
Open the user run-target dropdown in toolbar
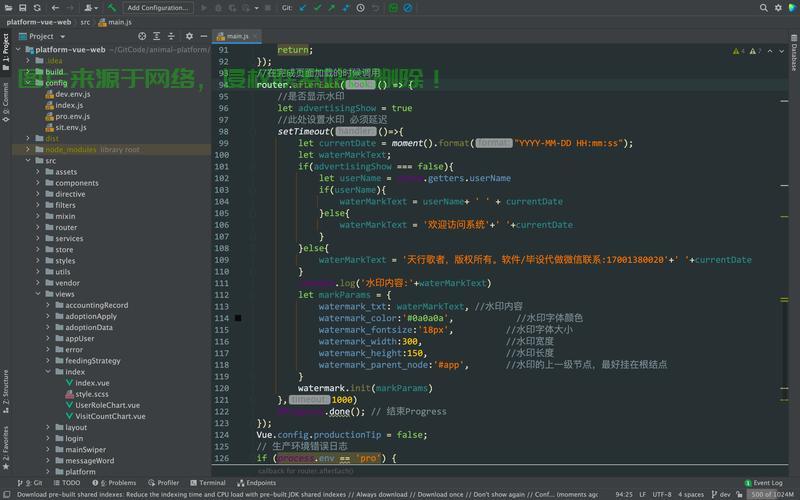[91, 8]
